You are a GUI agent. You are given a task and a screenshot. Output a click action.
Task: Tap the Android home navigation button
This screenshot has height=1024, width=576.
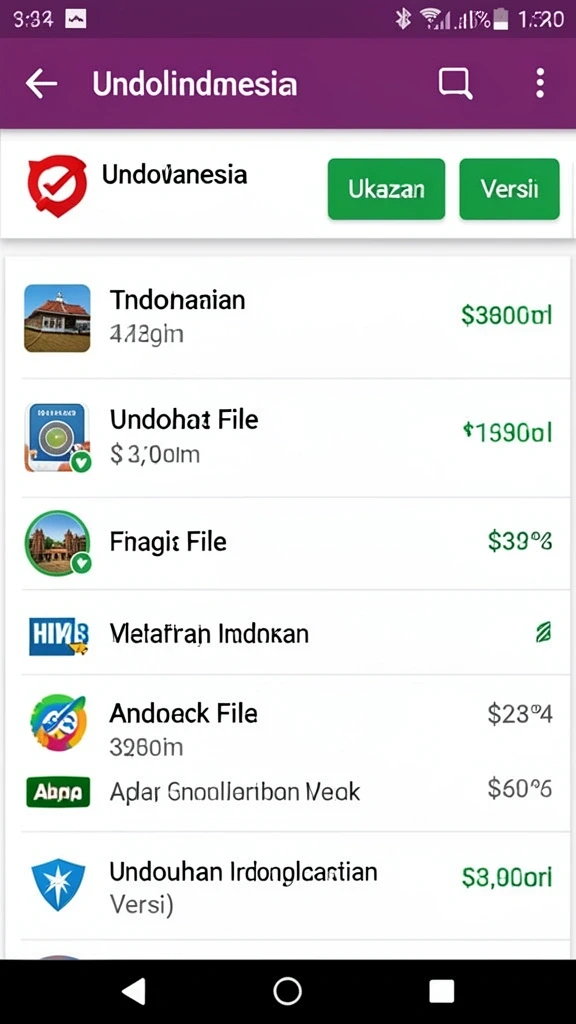tap(287, 991)
